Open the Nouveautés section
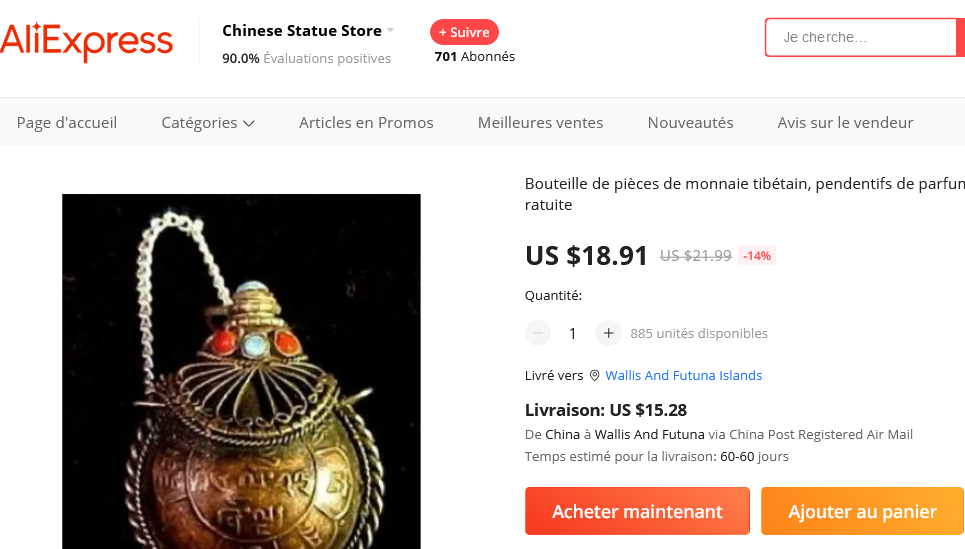965x549 pixels. click(x=691, y=122)
